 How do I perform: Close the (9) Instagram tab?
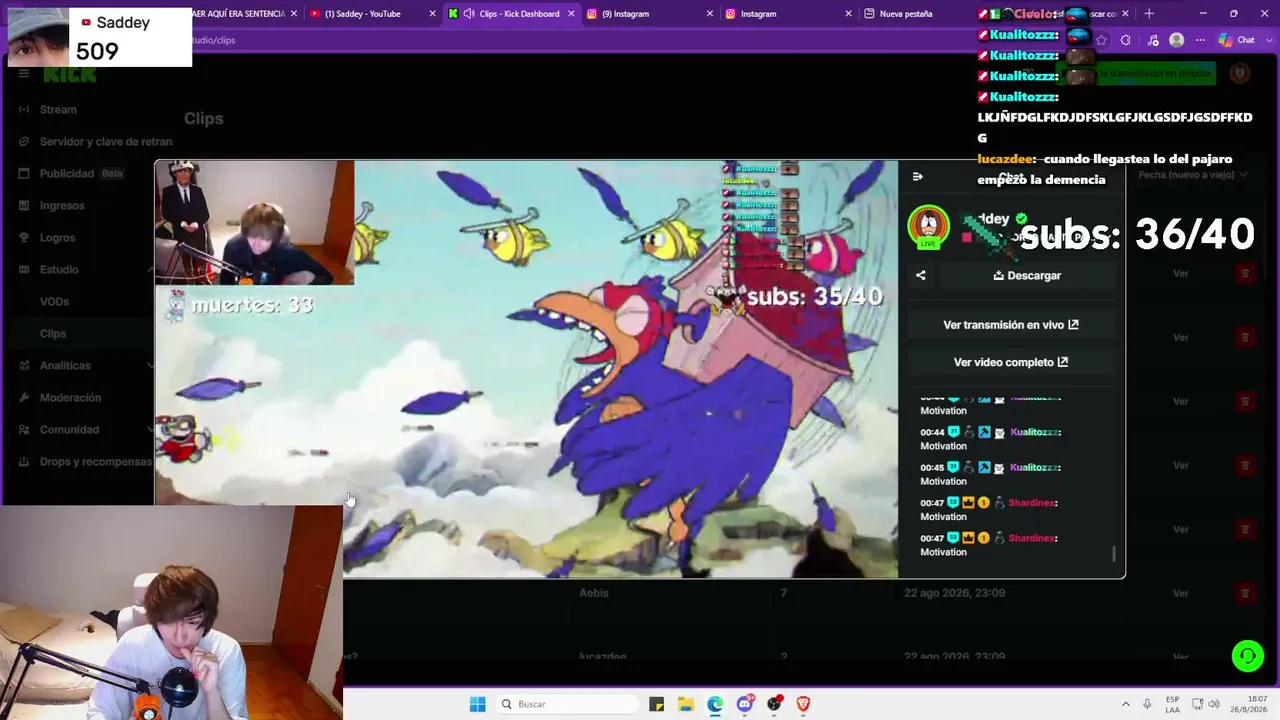[709, 14]
